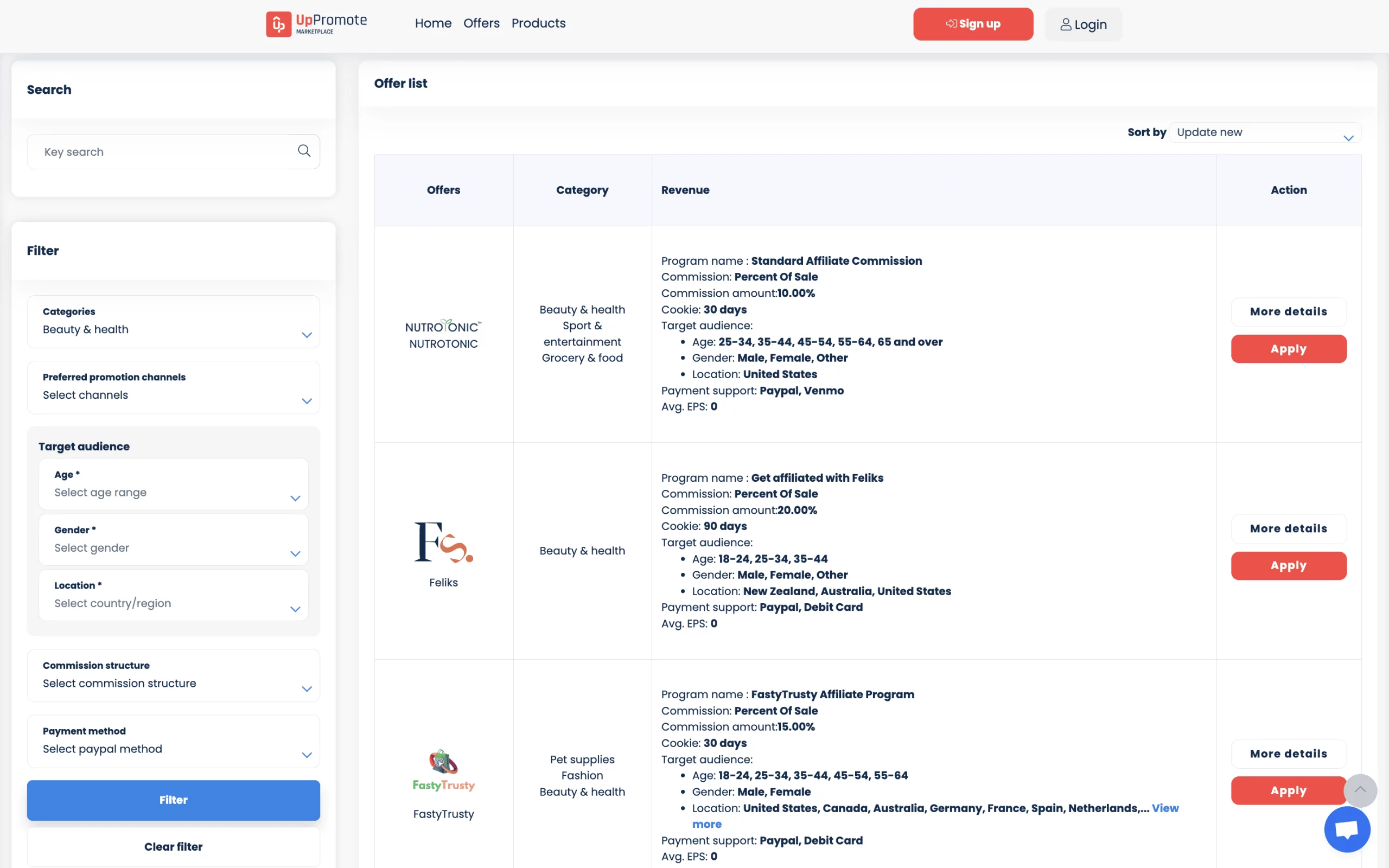Click the Feliks brand logo
The image size is (1389, 868).
(443, 542)
